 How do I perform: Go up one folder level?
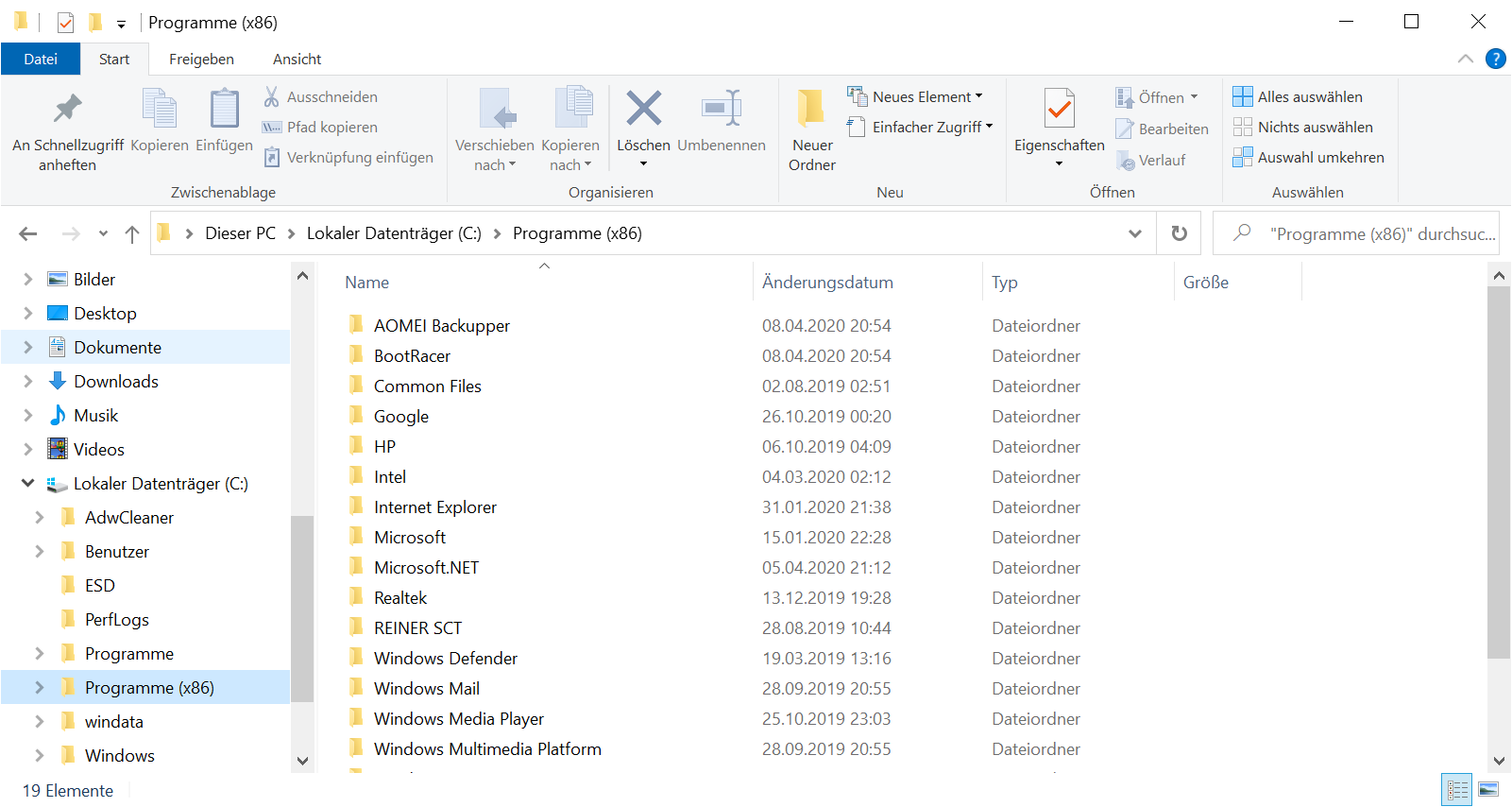tap(132, 233)
